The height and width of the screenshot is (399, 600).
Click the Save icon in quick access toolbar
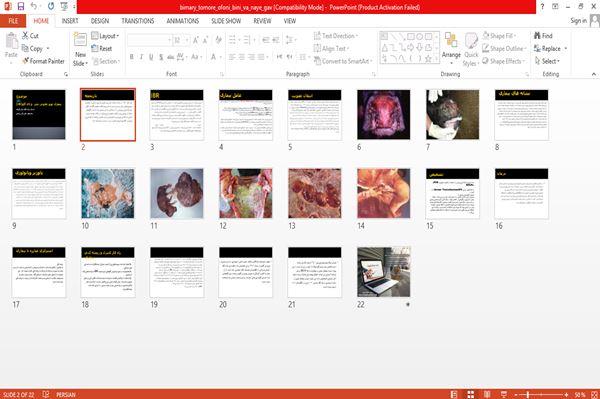pos(21,7)
